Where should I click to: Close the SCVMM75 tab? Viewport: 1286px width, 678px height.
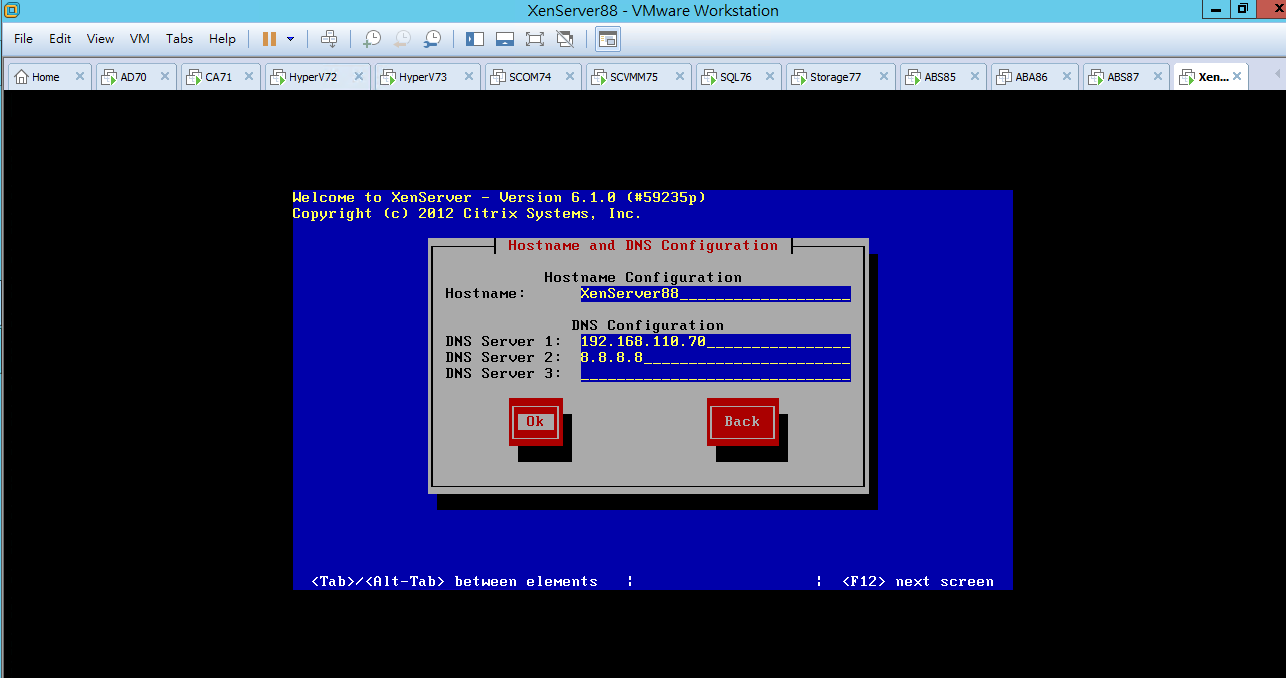coord(678,77)
